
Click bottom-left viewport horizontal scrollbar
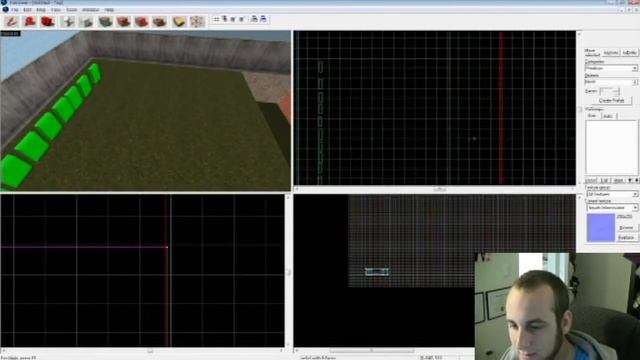click(x=142, y=351)
